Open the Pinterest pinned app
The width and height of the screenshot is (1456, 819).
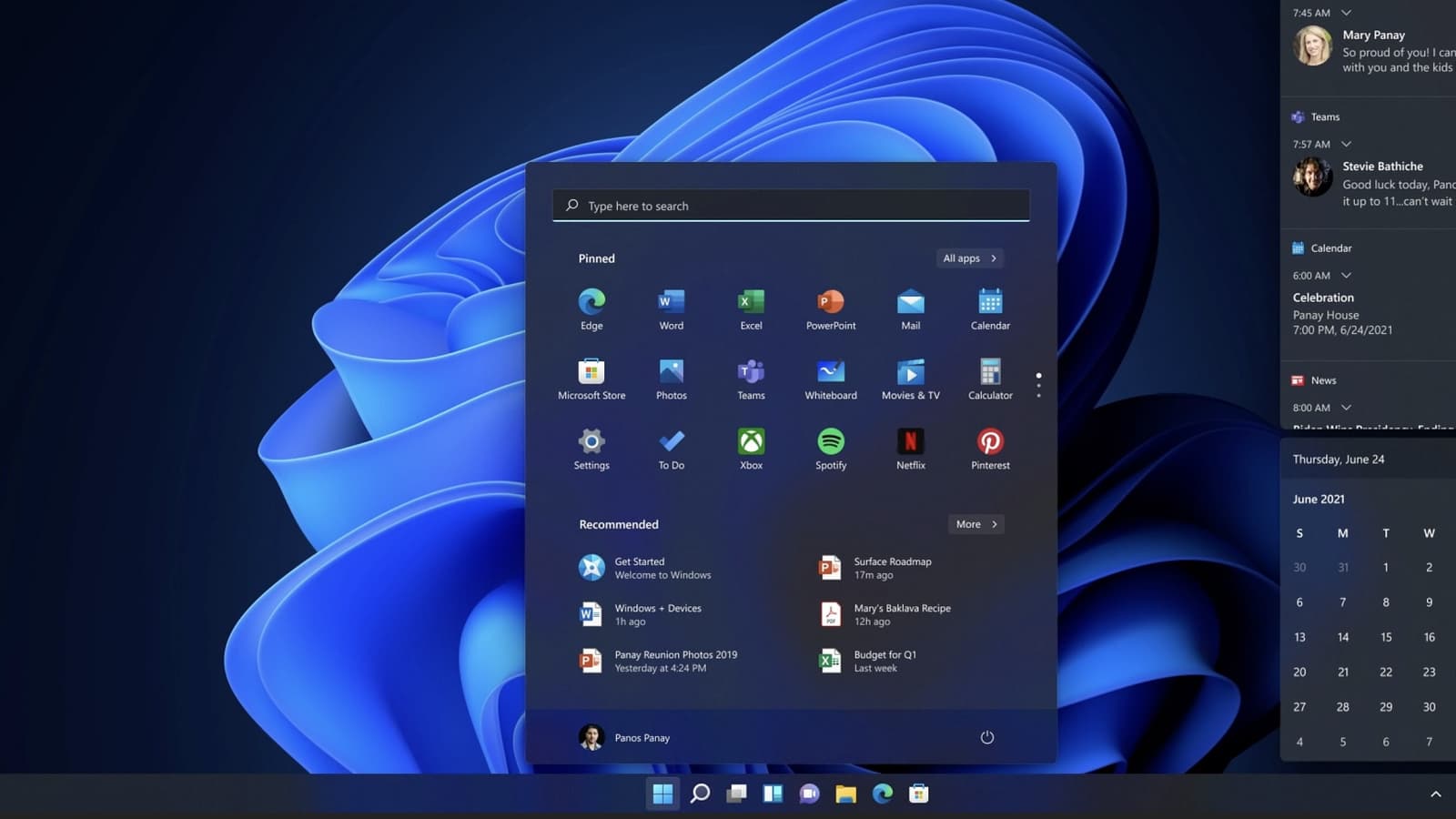[x=990, y=450]
